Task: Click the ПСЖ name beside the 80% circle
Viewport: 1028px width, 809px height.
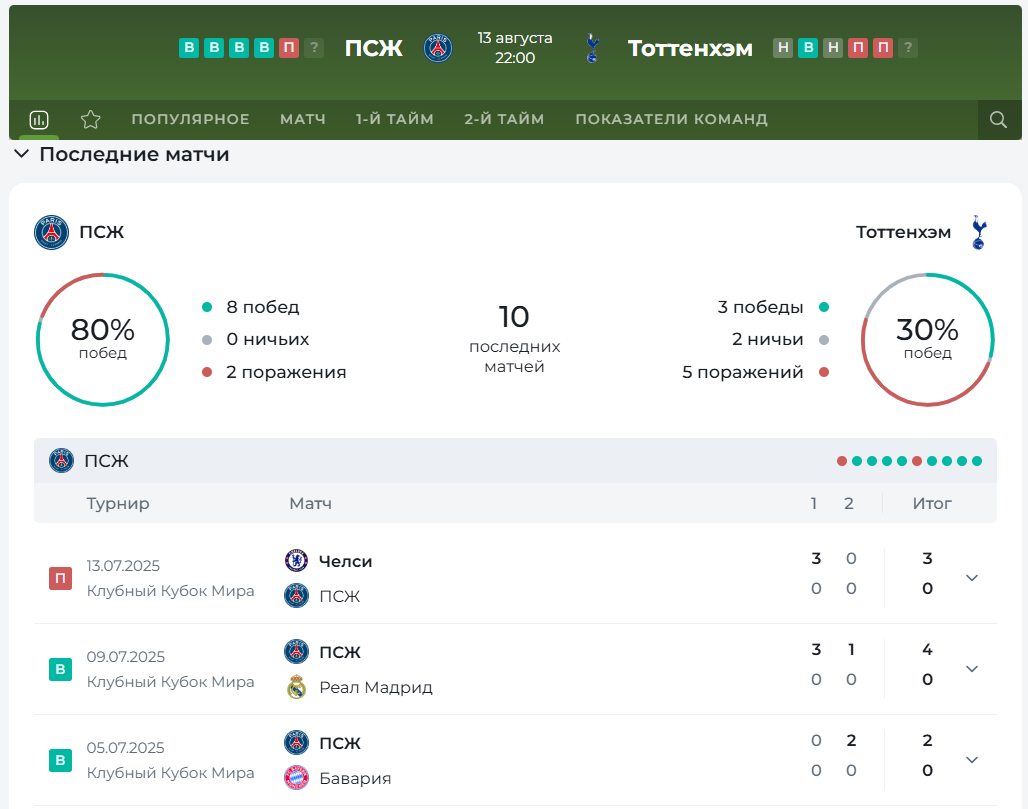Action: [x=102, y=232]
